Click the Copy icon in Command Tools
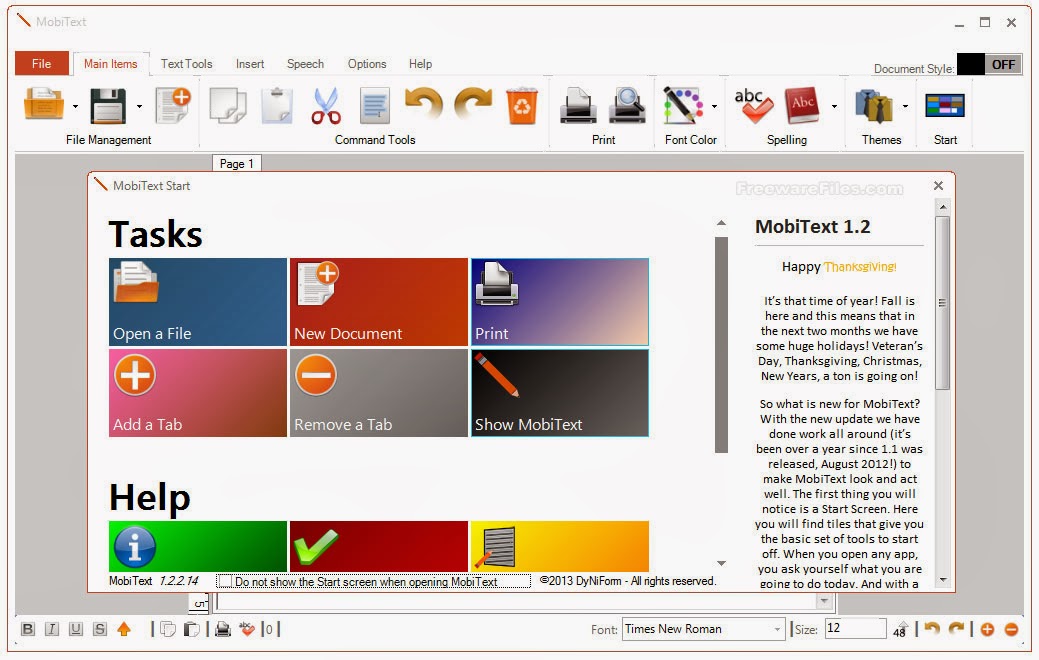This screenshot has width=1039, height=660. pyautogui.click(x=228, y=106)
